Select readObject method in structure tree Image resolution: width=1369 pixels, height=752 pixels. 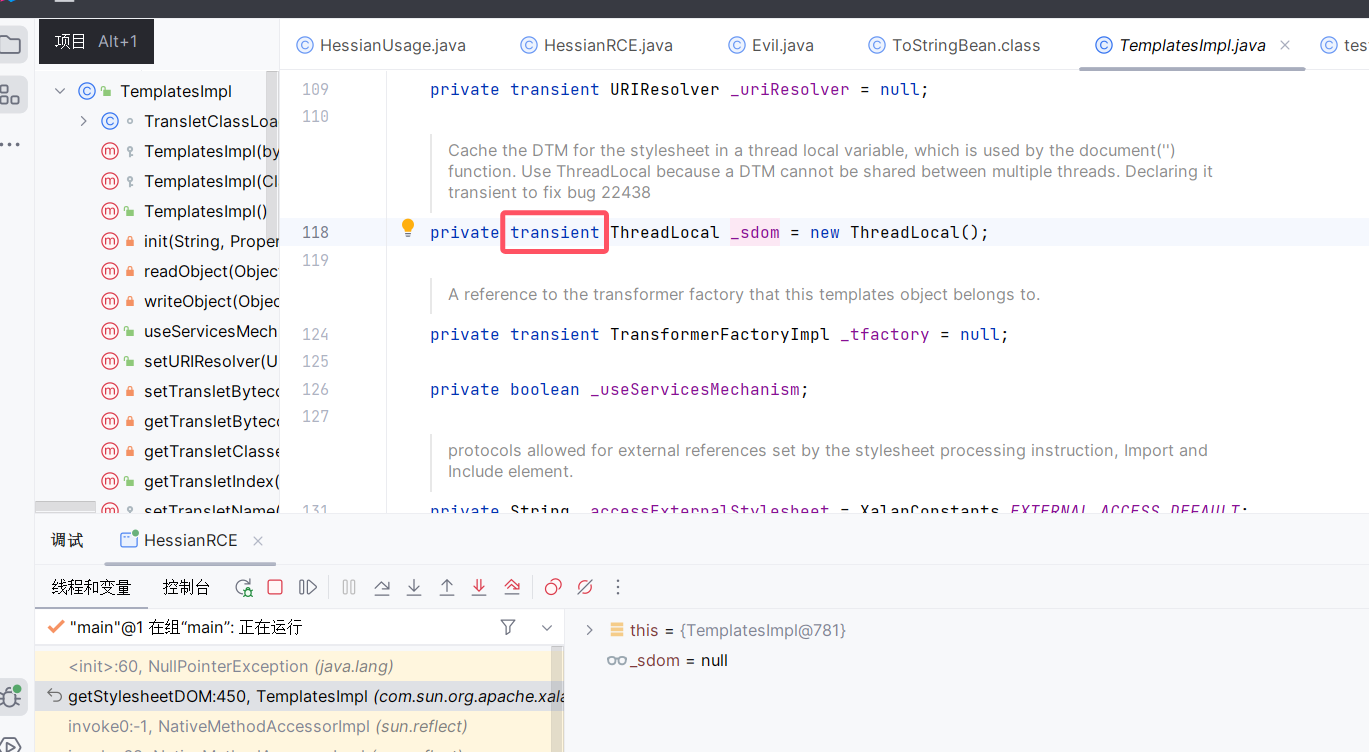click(x=190, y=271)
